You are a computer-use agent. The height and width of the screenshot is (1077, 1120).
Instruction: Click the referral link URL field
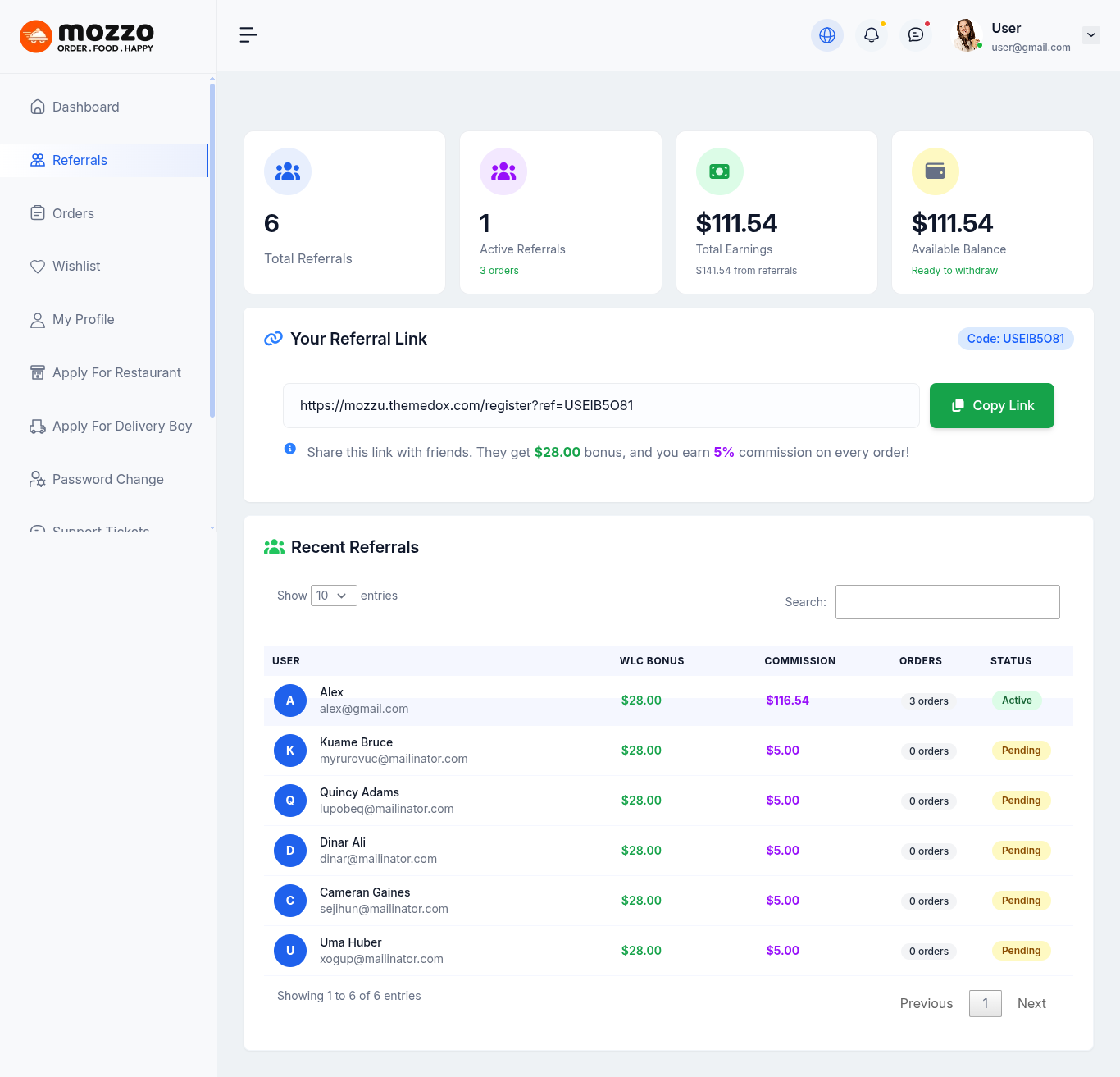(x=600, y=406)
